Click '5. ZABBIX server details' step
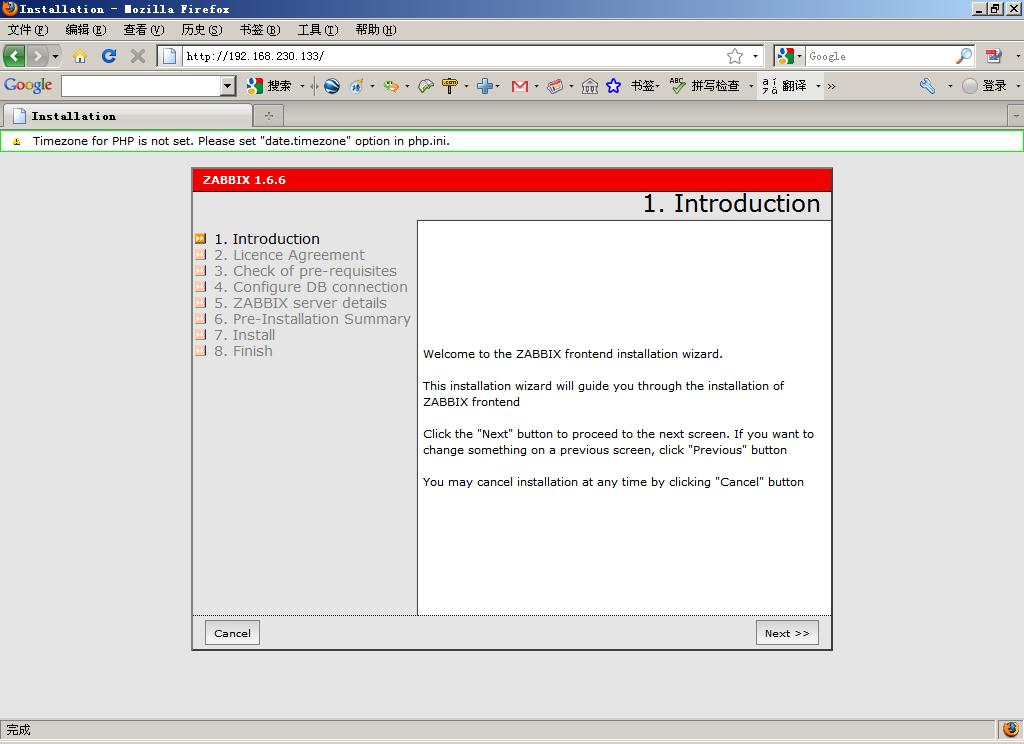Image resolution: width=1024 pixels, height=744 pixels. pyautogui.click(x=300, y=303)
